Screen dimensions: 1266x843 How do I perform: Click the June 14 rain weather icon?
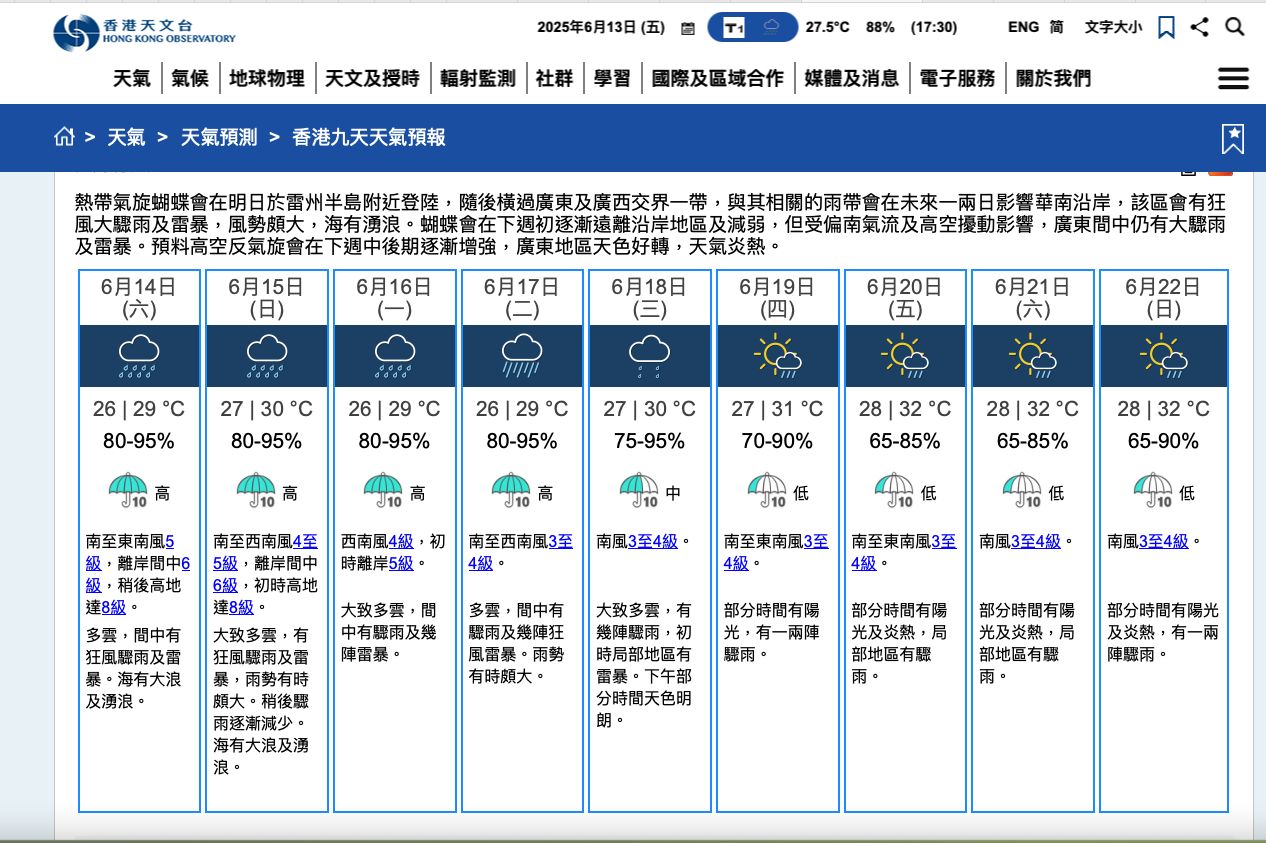click(x=139, y=356)
